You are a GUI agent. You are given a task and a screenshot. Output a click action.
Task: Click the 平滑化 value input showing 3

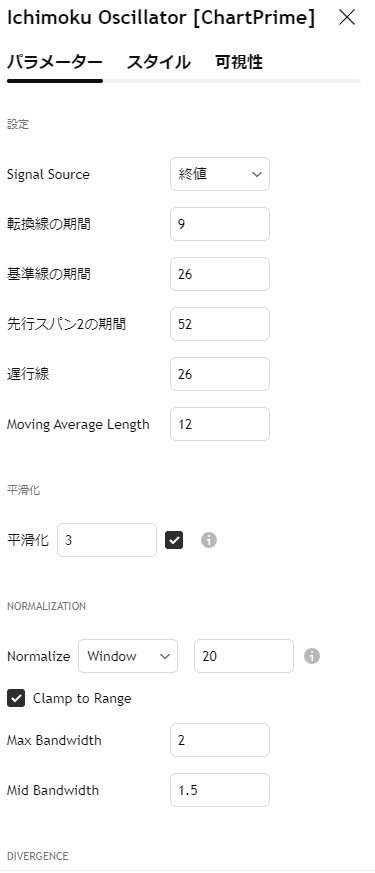pos(107,540)
